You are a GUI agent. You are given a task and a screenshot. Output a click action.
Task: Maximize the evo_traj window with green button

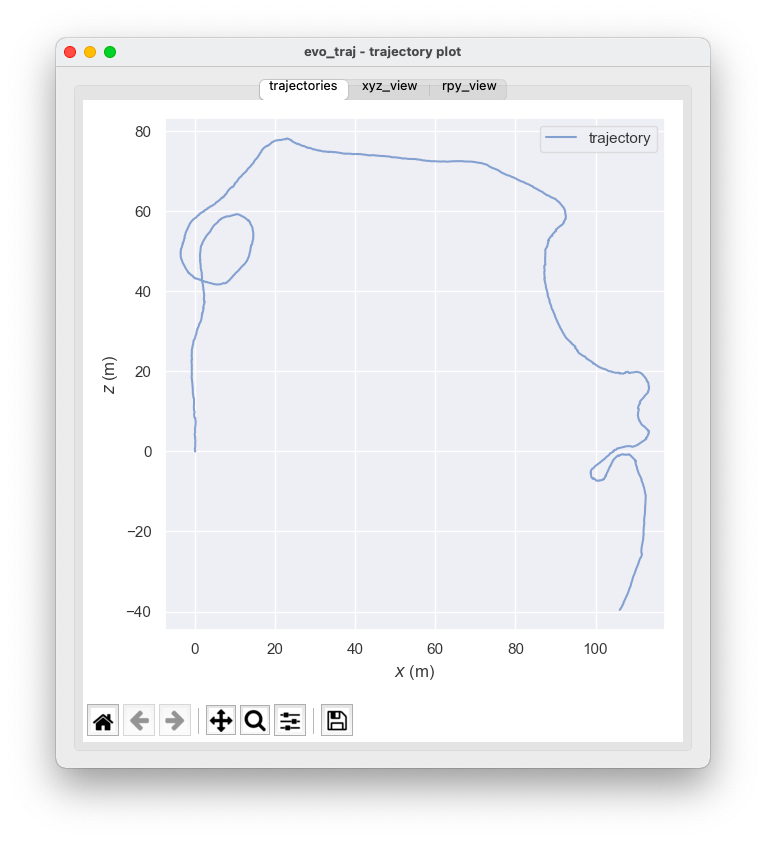[110, 52]
